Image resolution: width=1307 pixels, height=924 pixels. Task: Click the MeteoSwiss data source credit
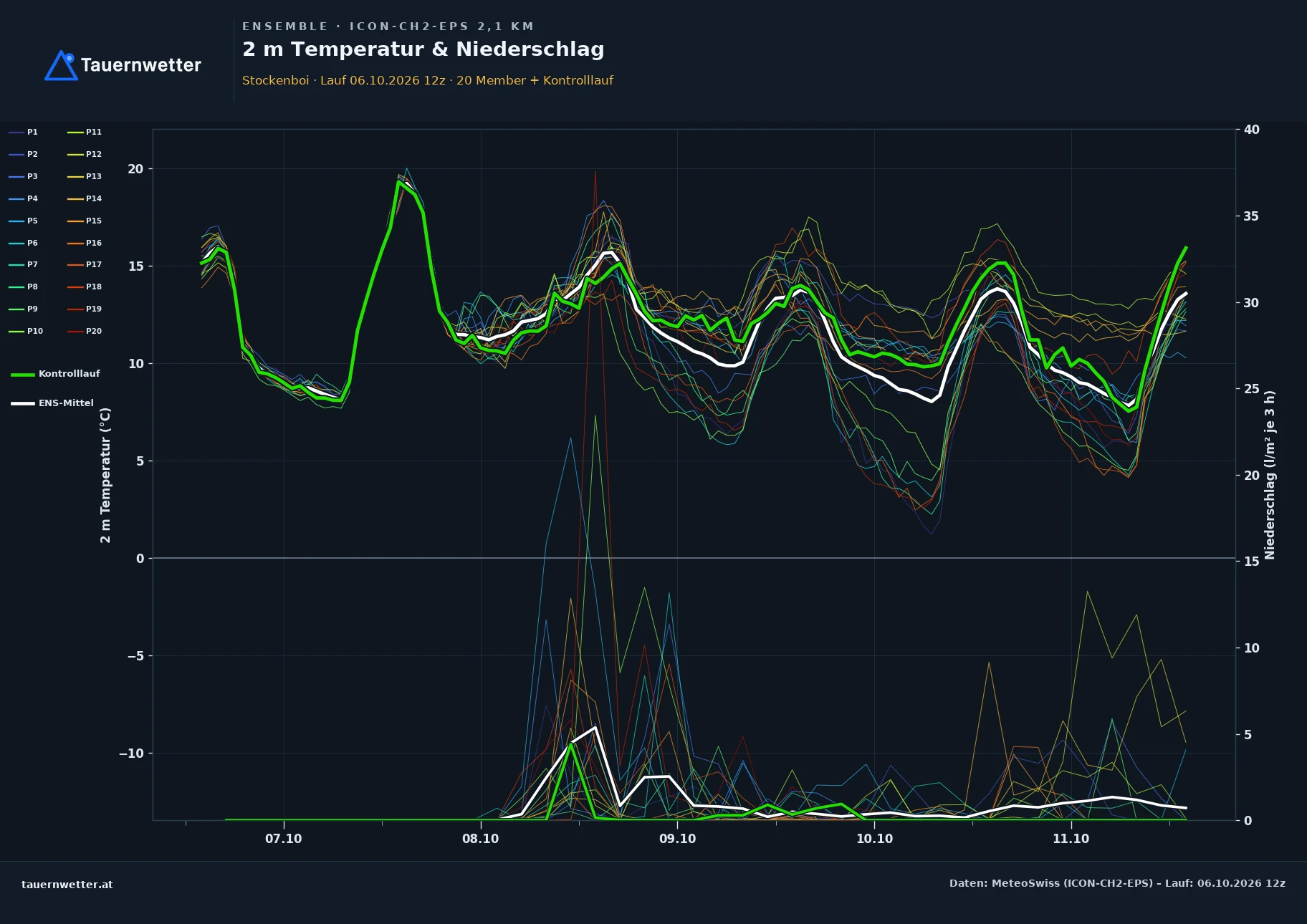point(1117,883)
